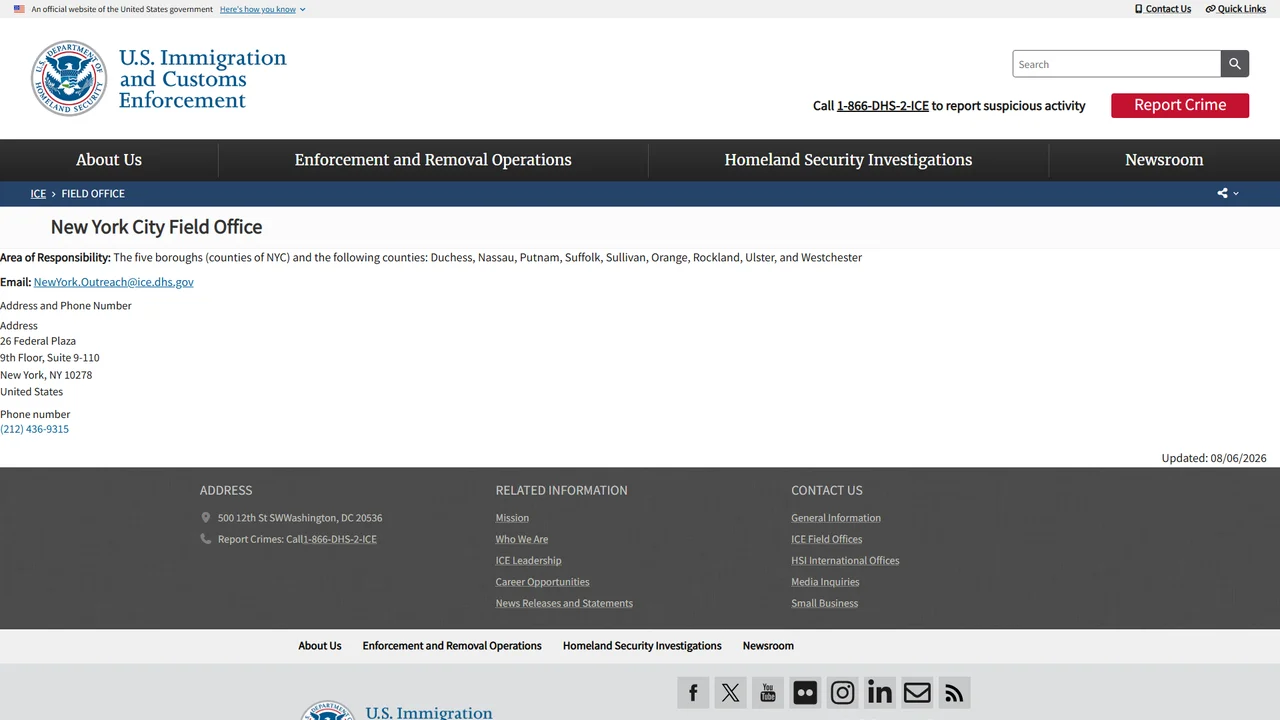Click the (212) 436-9315 phone link

click(35, 429)
